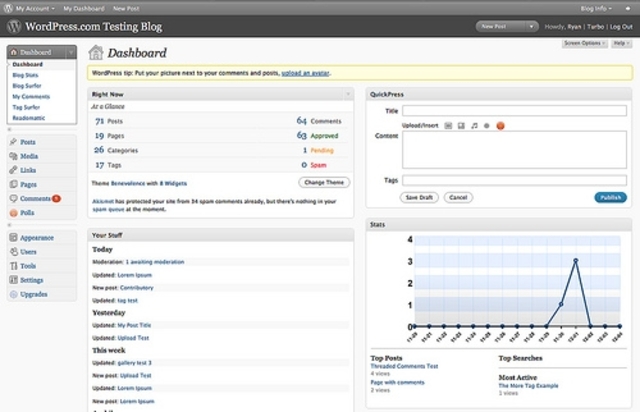Click the Spam comments link

[318, 165]
